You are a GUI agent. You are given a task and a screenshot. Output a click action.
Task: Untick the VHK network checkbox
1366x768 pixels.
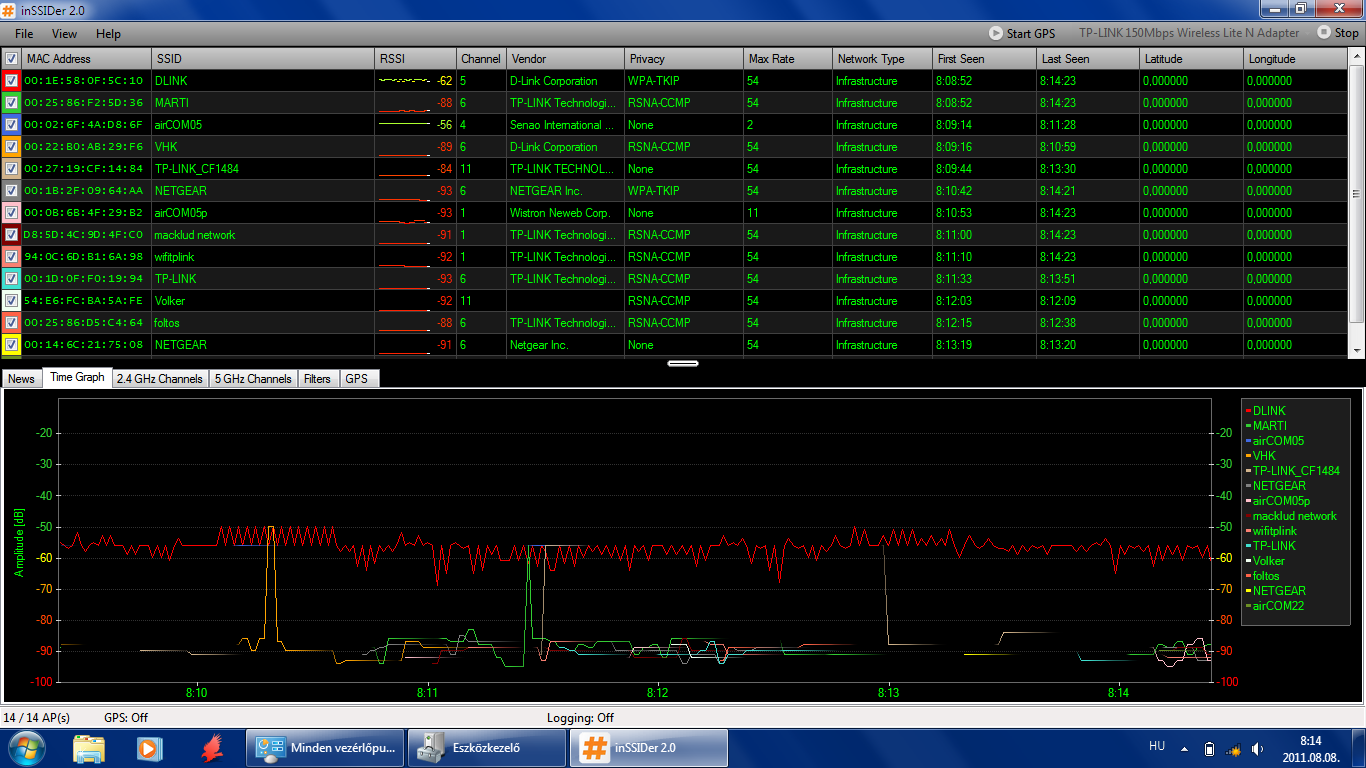tap(11, 147)
